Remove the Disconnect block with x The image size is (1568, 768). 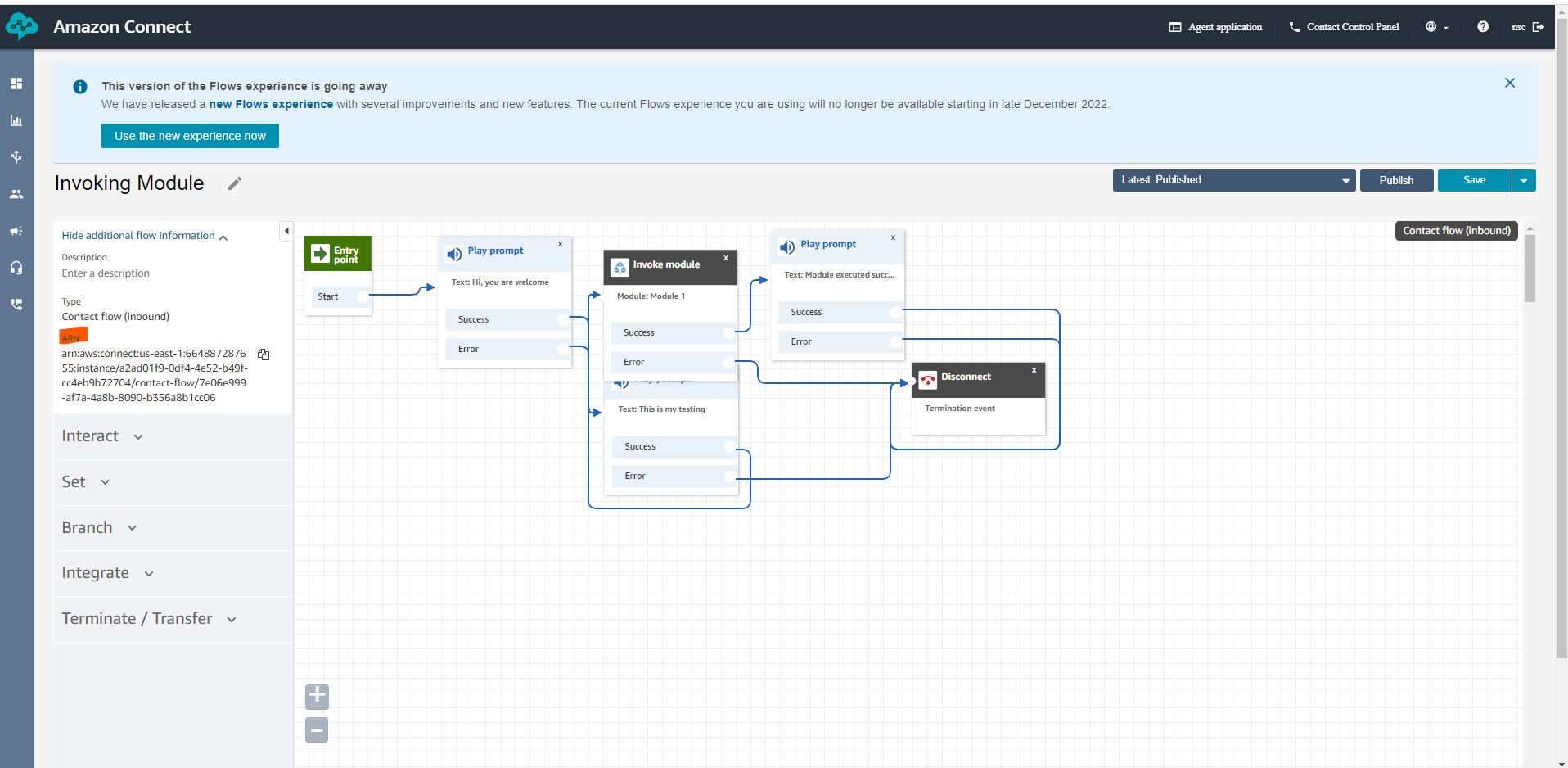pyautogui.click(x=1034, y=370)
